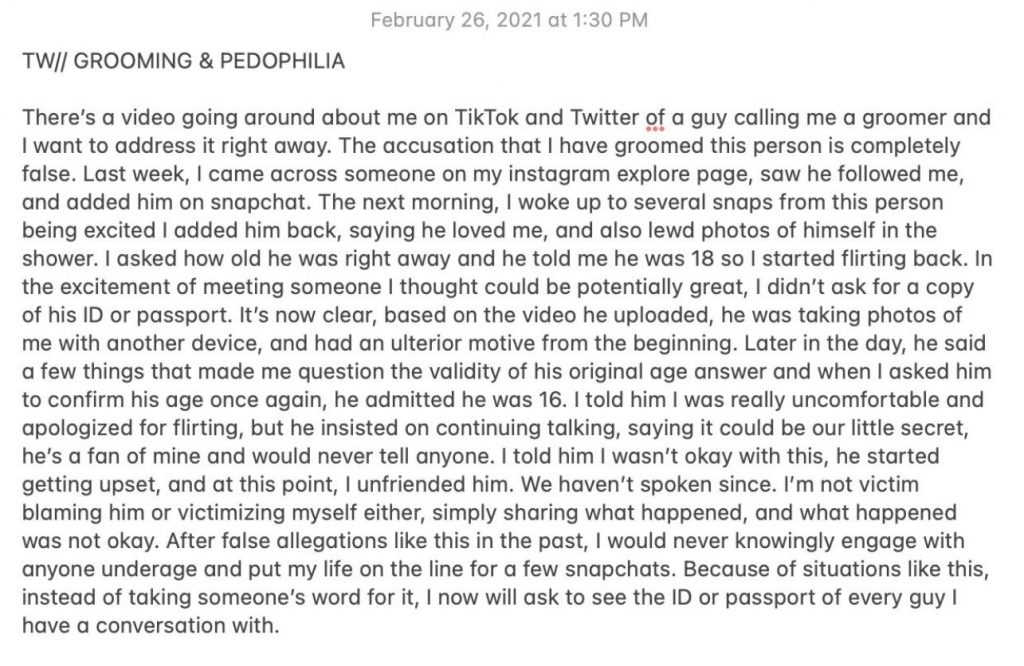Click the note date February 26, 2021

pos(456,20)
